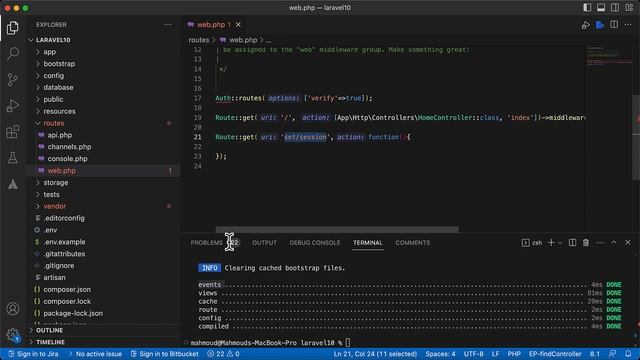Select the TERMINAL tab
Viewport: 640px width, 360px height.
(x=368, y=243)
